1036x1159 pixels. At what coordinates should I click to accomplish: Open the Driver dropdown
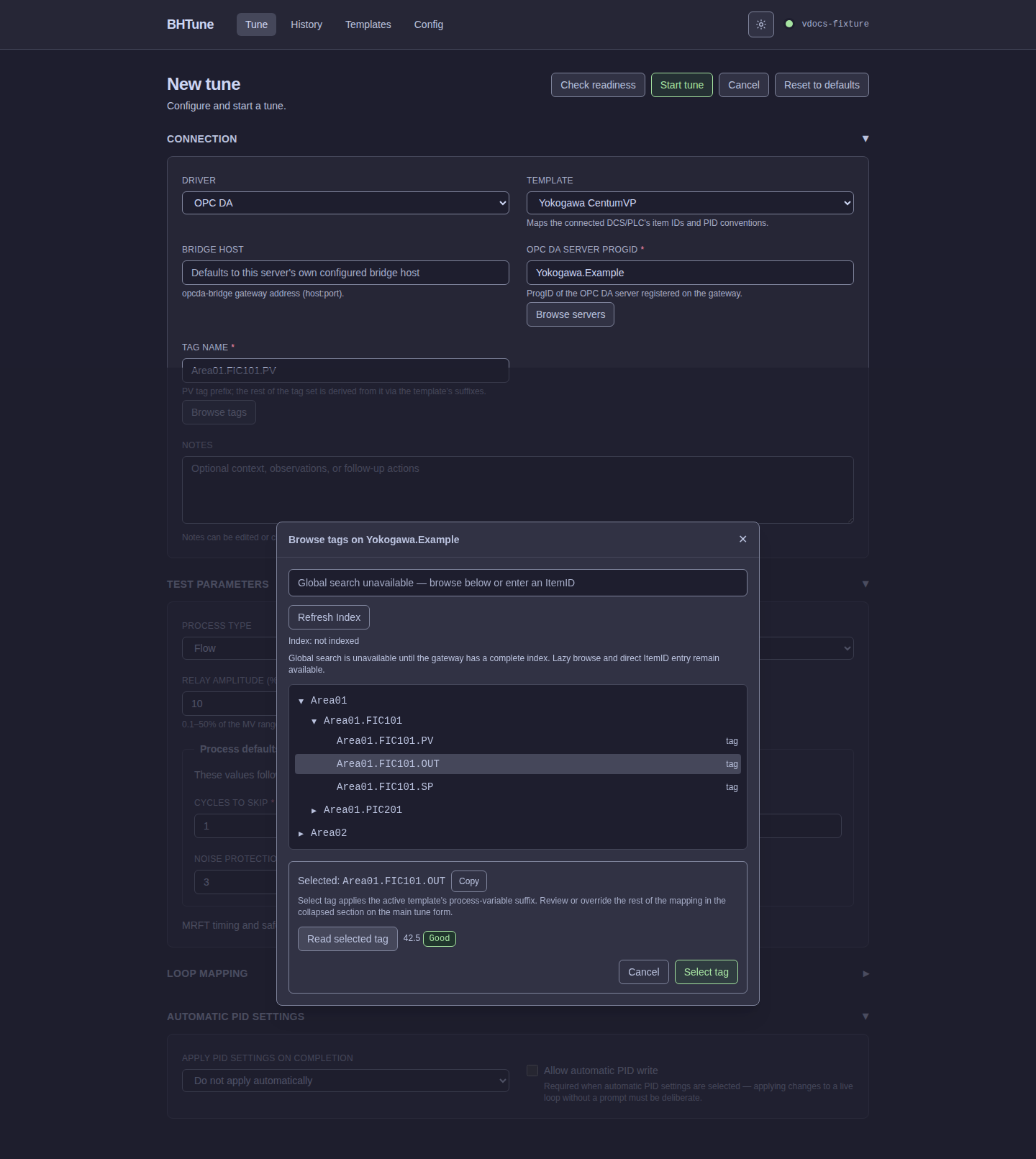[x=345, y=203]
